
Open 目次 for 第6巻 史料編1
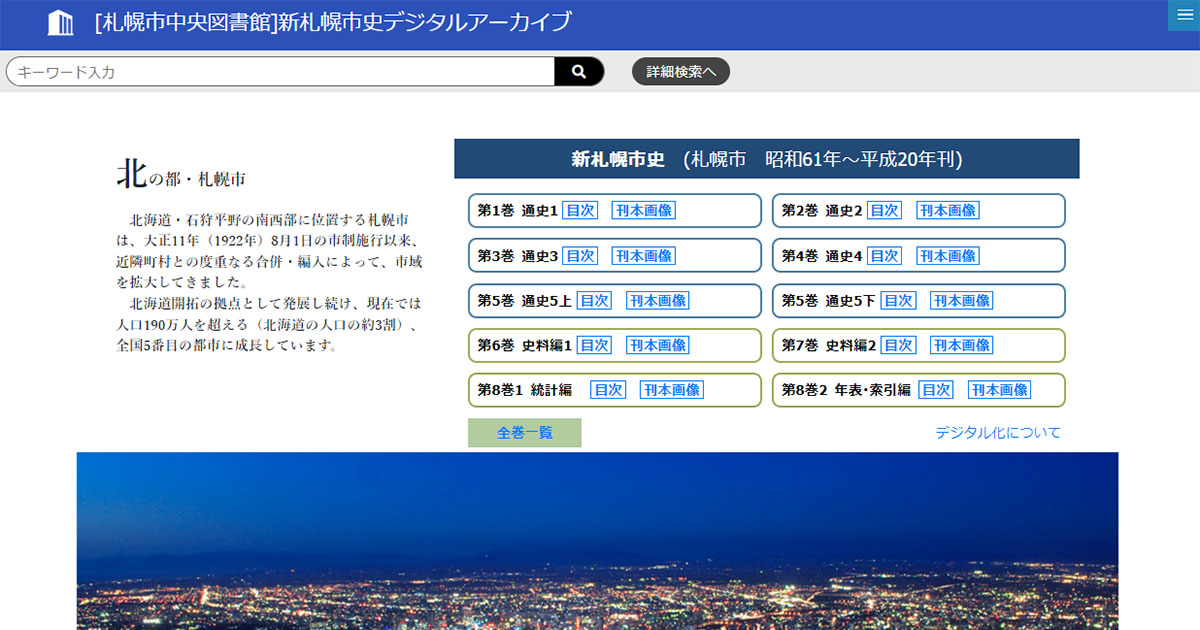(x=594, y=345)
